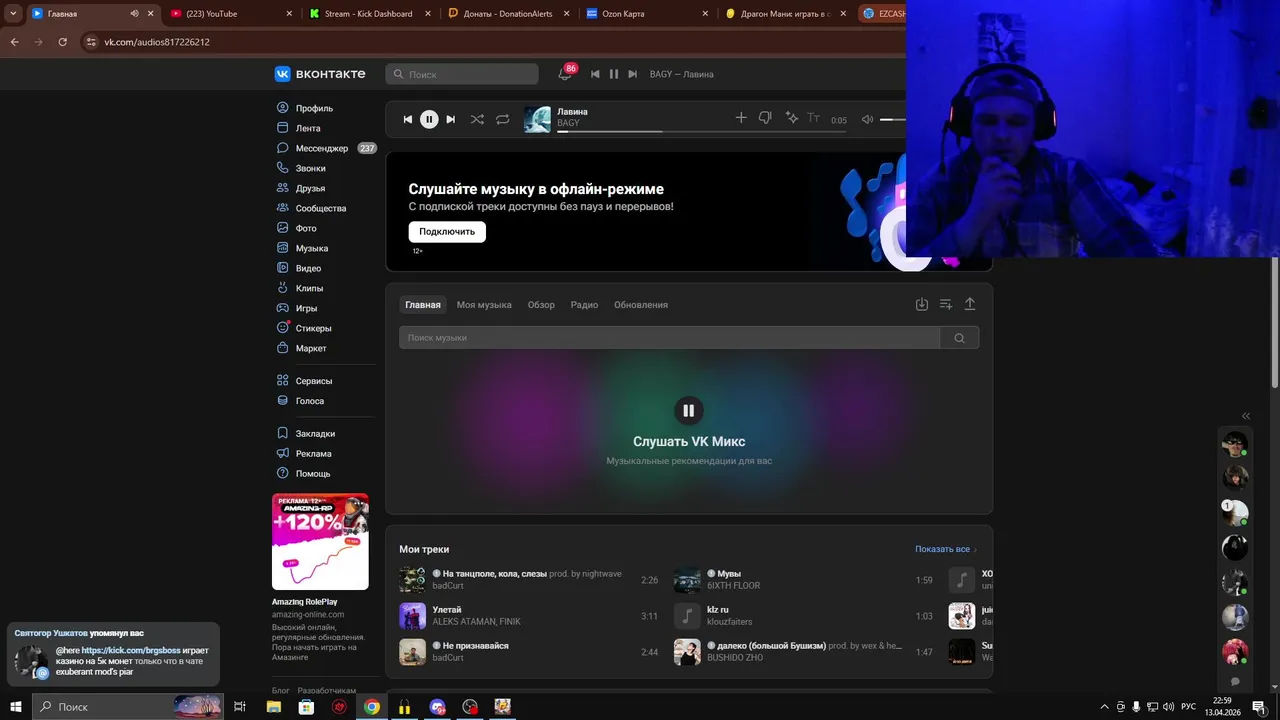Screen dimensions: 1280x720
Task: Open Мессенджер in the sidebar
Action: coord(322,148)
